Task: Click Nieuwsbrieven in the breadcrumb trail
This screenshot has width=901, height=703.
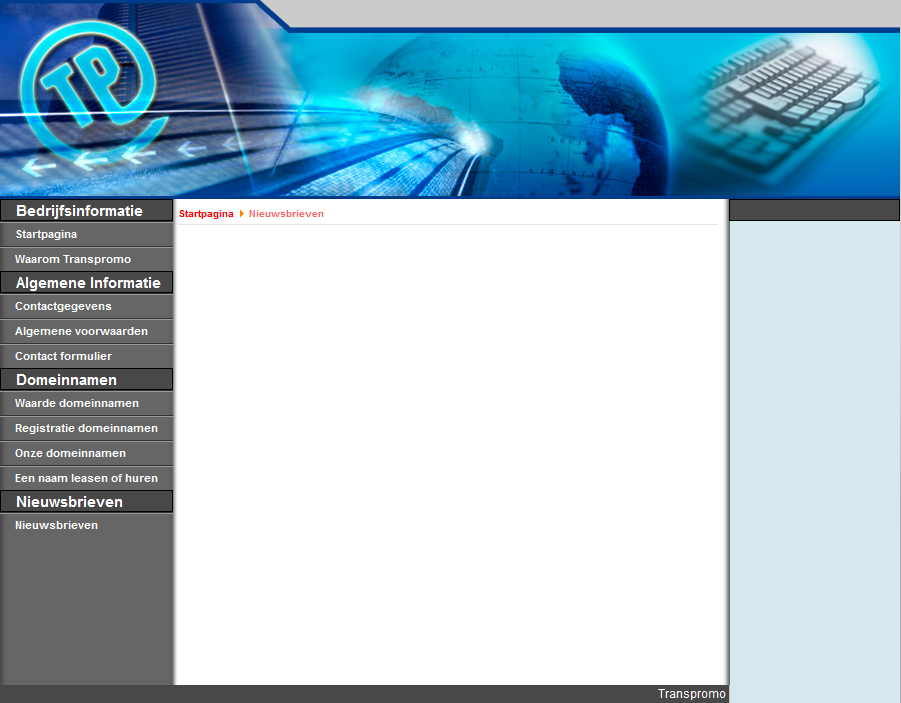Action: coord(286,214)
